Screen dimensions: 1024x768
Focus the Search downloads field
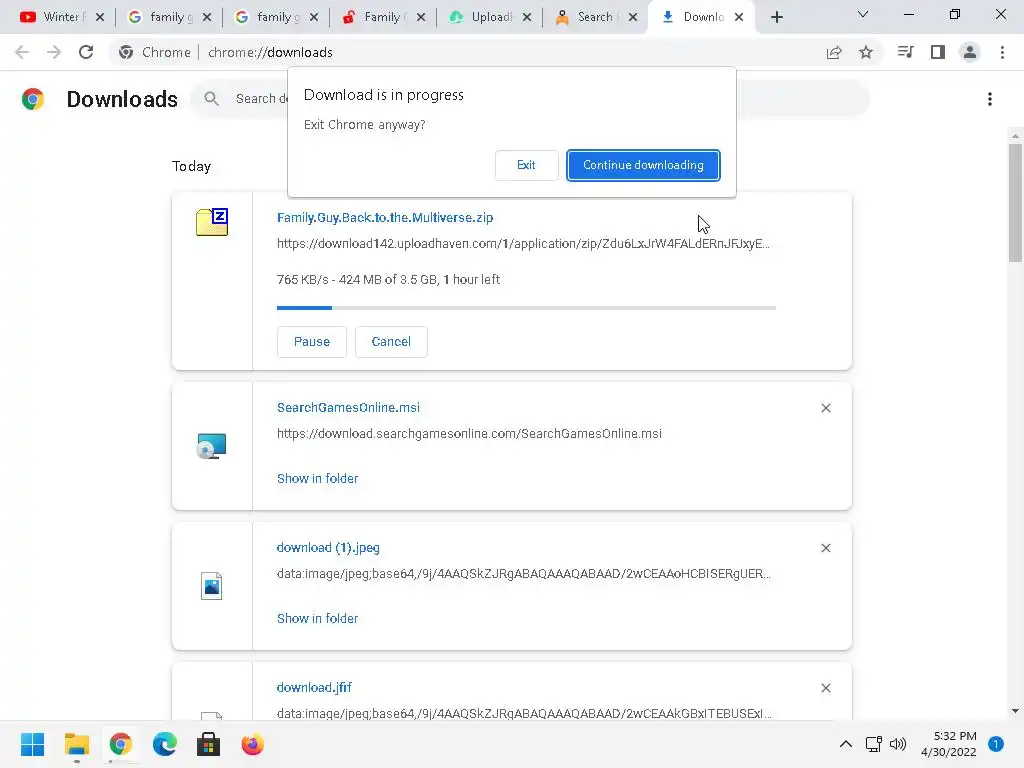[530, 99]
